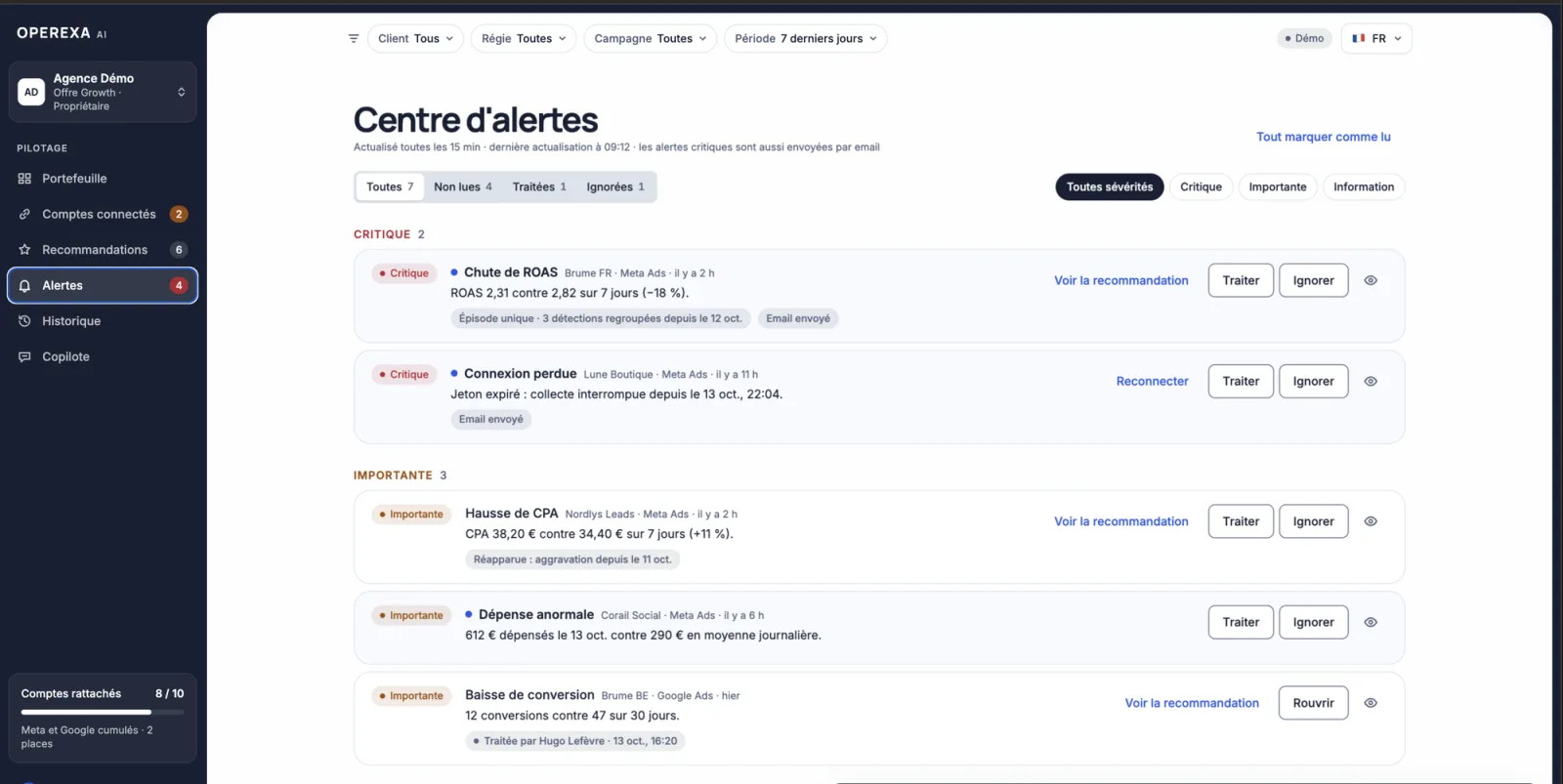The image size is (1563, 784).
Task: Switch to the Ignorées tab
Action: (615, 186)
